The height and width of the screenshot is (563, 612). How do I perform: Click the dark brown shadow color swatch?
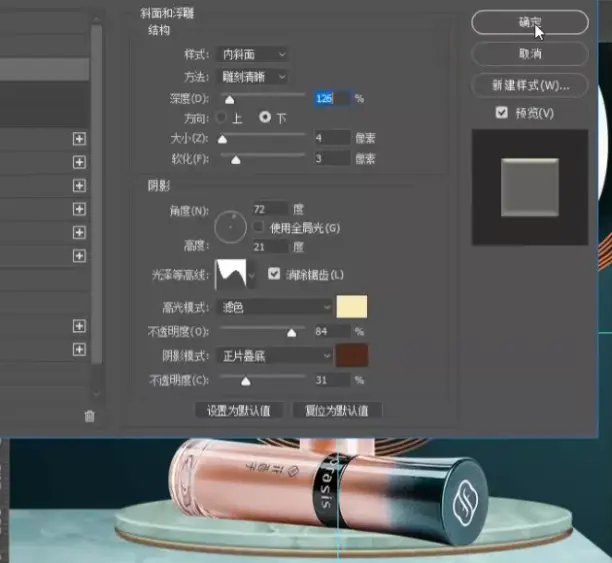pos(352,355)
